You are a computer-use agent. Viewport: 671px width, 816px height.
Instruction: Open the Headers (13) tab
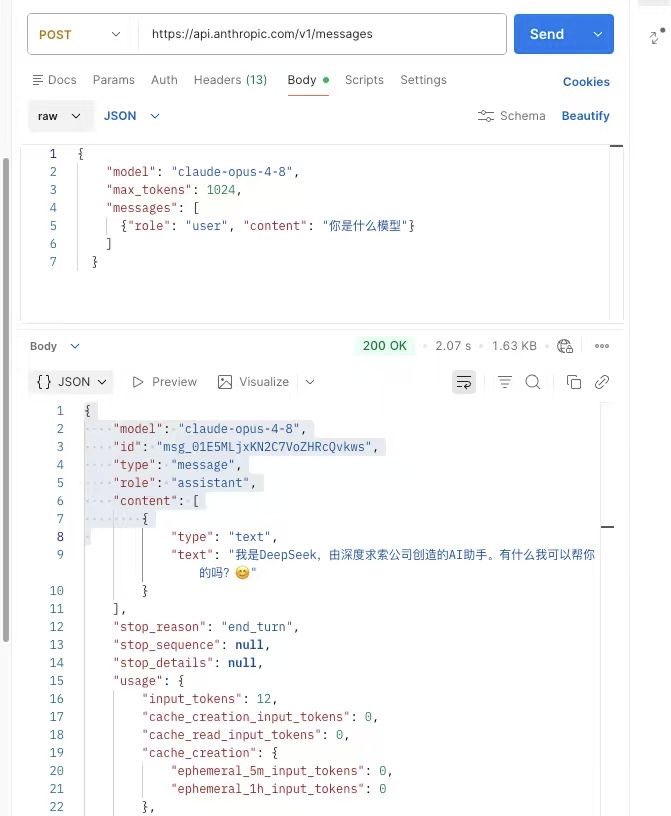[230, 80]
